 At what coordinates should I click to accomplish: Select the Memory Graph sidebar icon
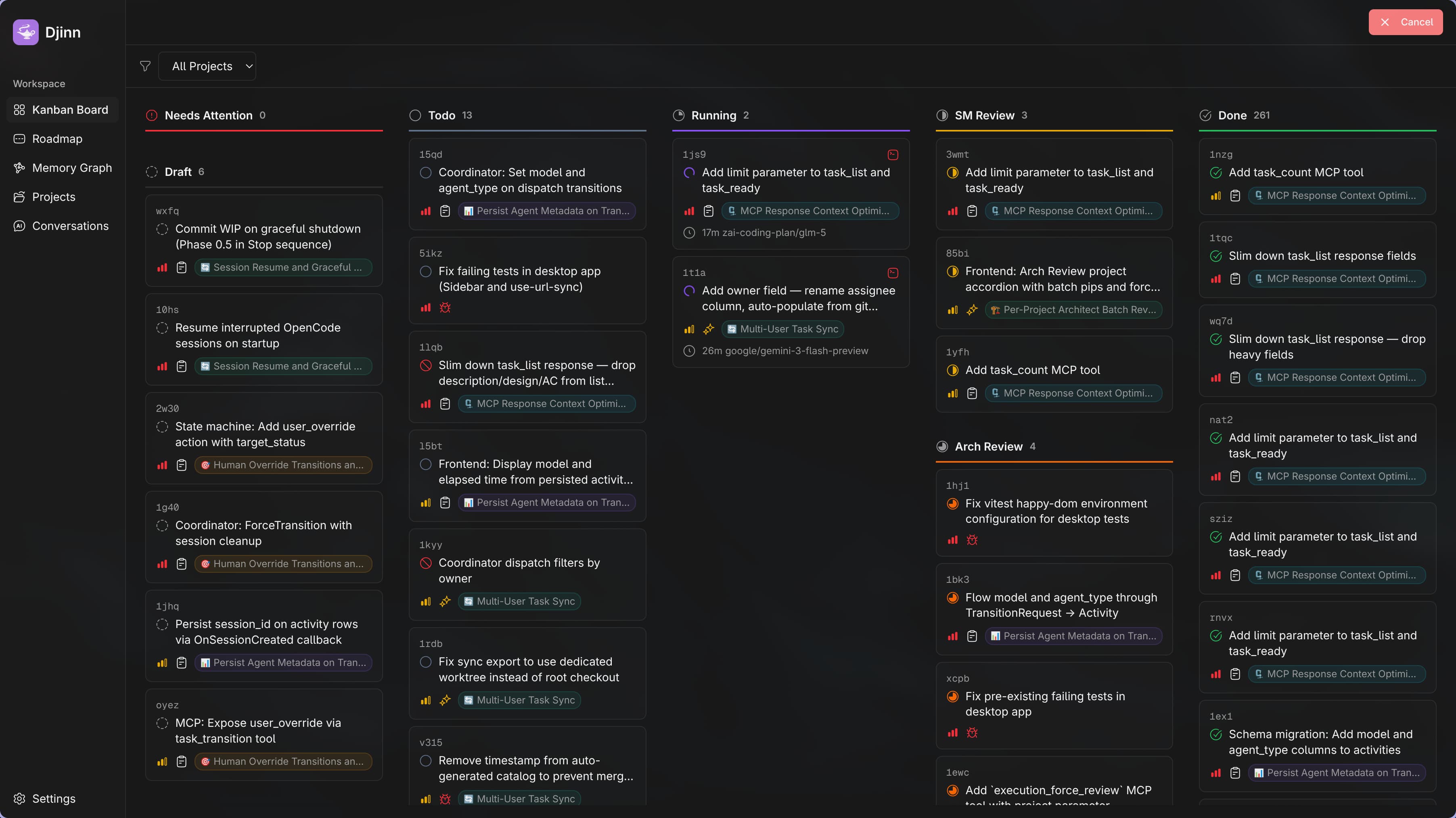coord(19,168)
